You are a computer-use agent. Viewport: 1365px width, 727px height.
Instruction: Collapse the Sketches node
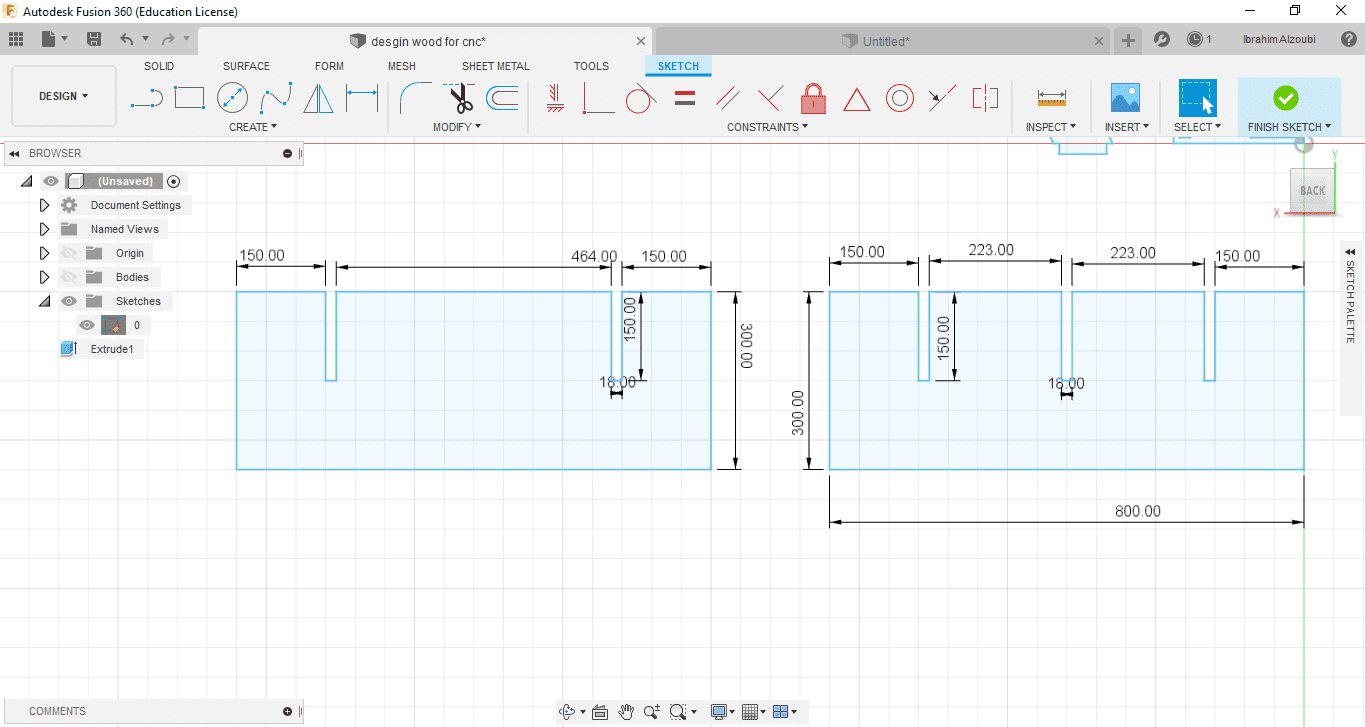click(x=44, y=301)
